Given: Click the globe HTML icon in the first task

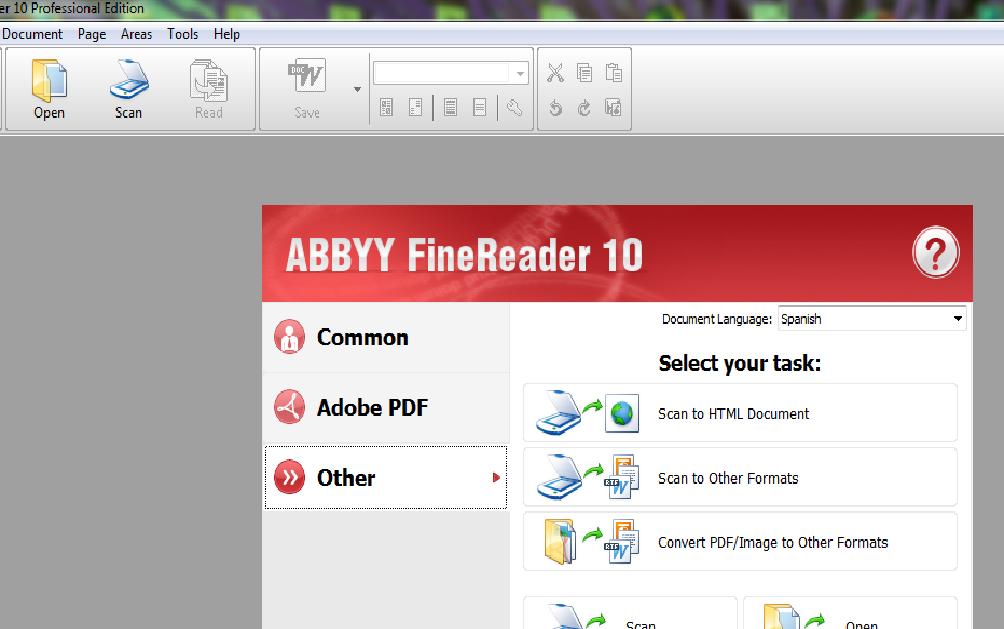Looking at the screenshot, I should 622,414.
